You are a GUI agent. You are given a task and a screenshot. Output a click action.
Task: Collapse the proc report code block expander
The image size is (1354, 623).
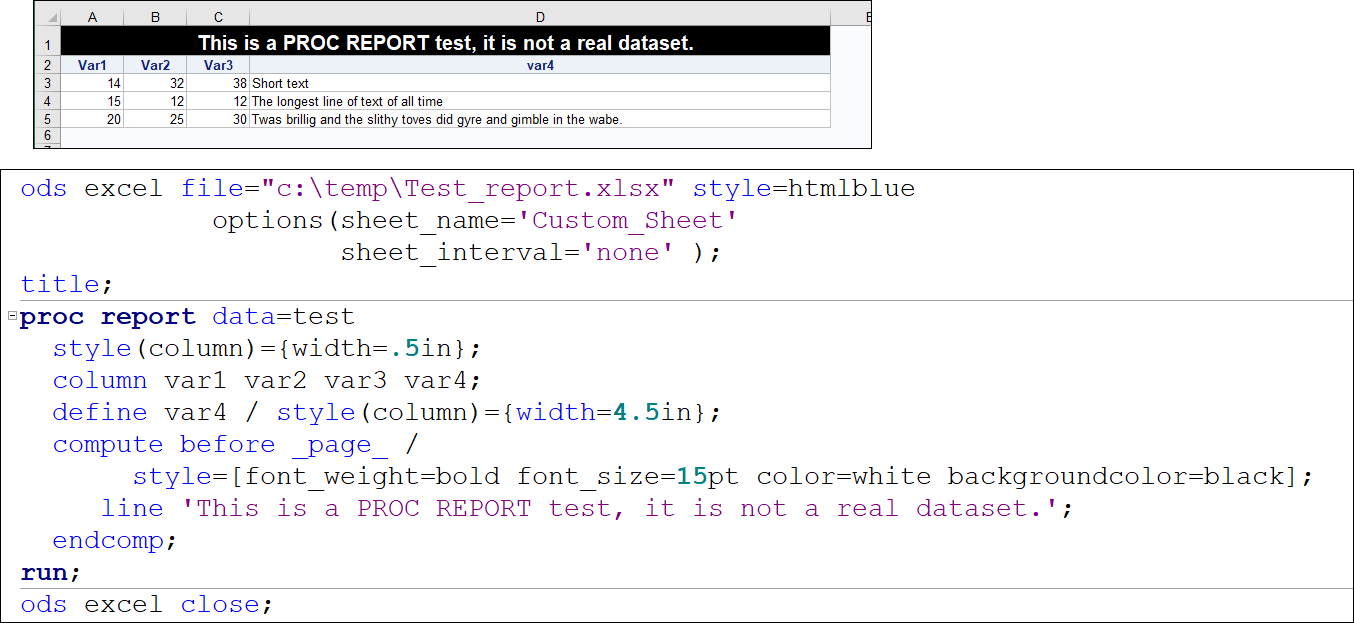click(x=9, y=316)
